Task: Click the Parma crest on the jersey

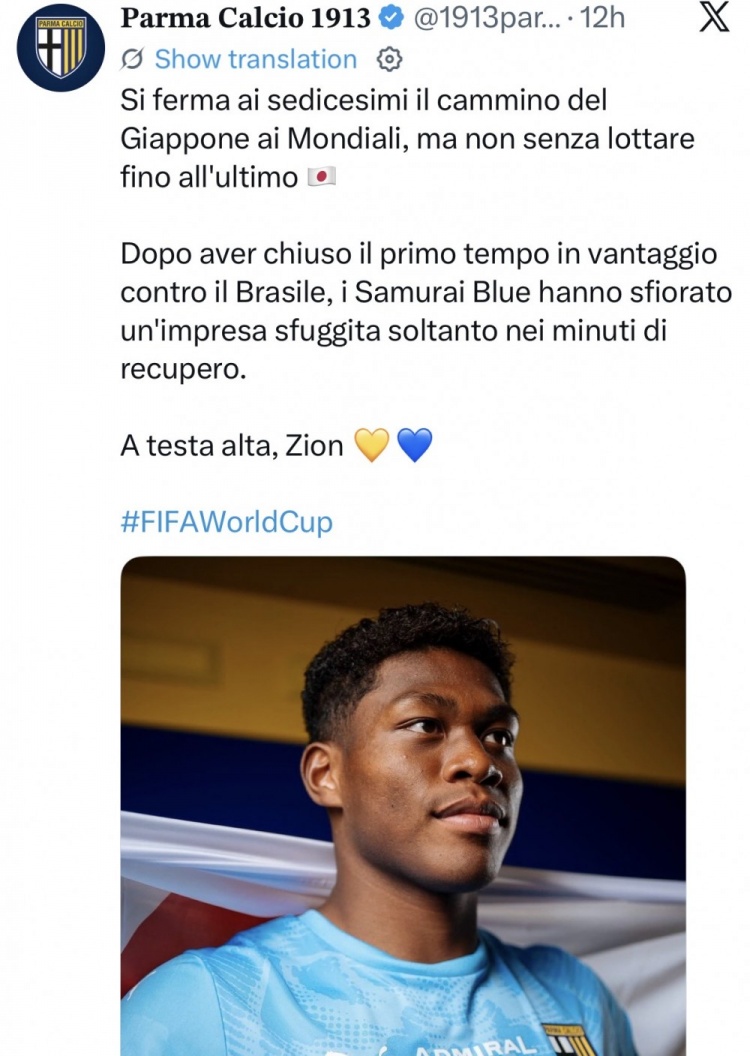Action: (x=570, y=1039)
